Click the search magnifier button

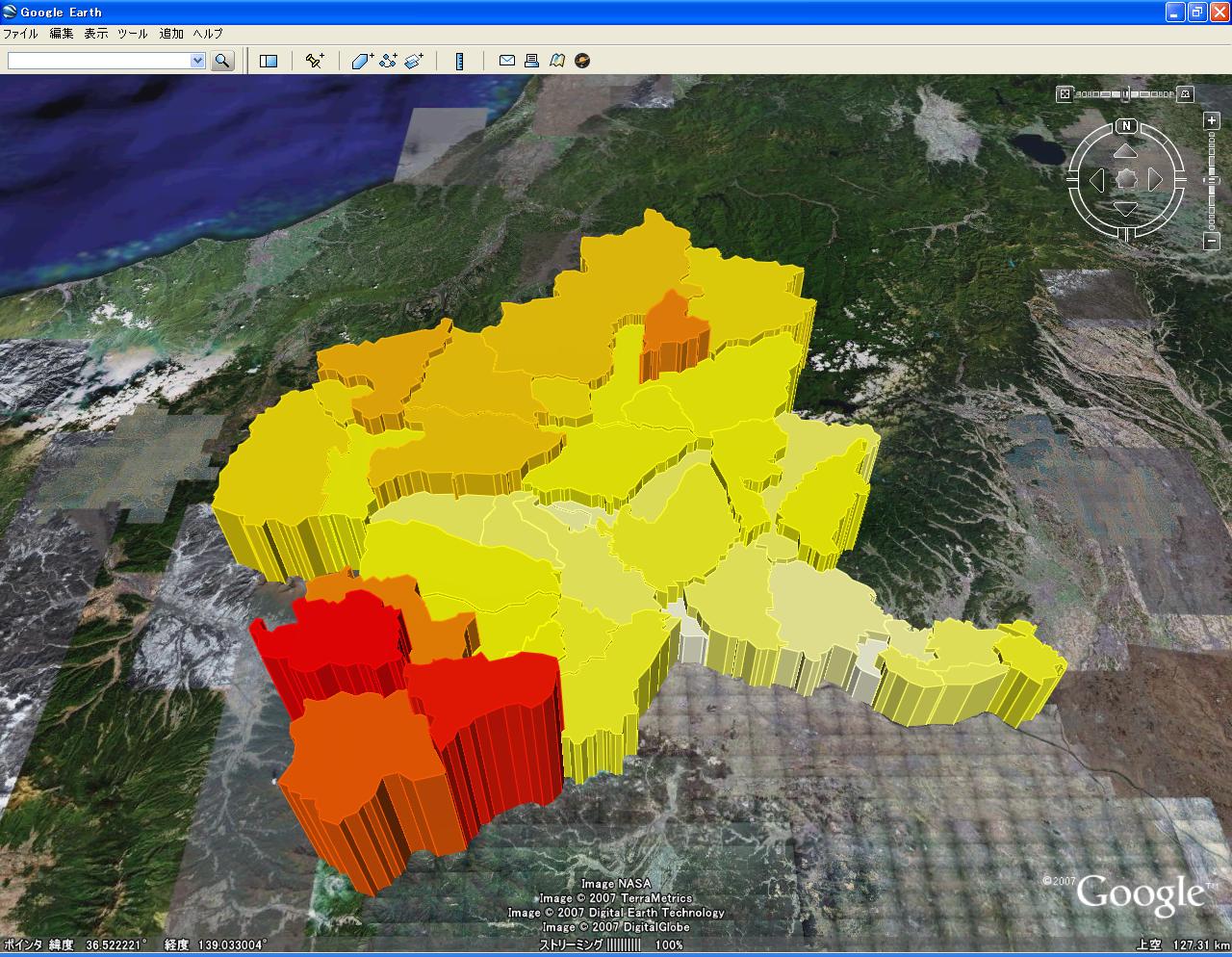pos(222,61)
